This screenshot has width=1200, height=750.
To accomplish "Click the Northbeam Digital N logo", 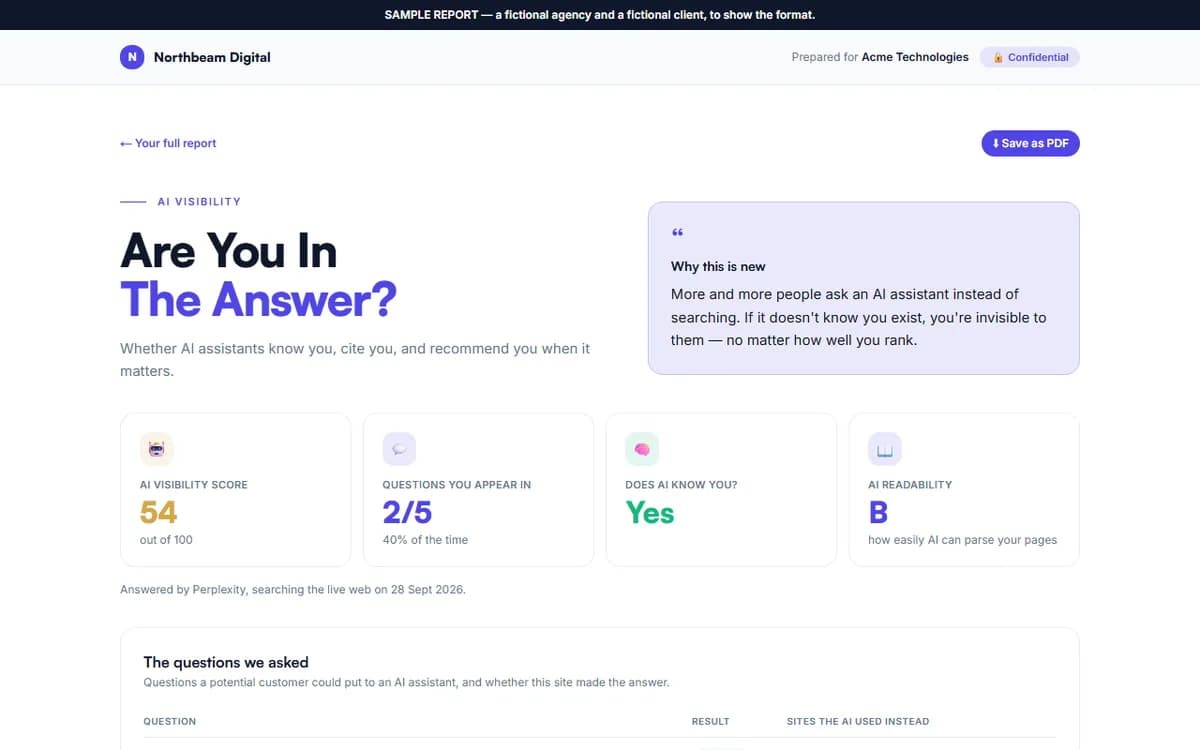I will click(132, 57).
